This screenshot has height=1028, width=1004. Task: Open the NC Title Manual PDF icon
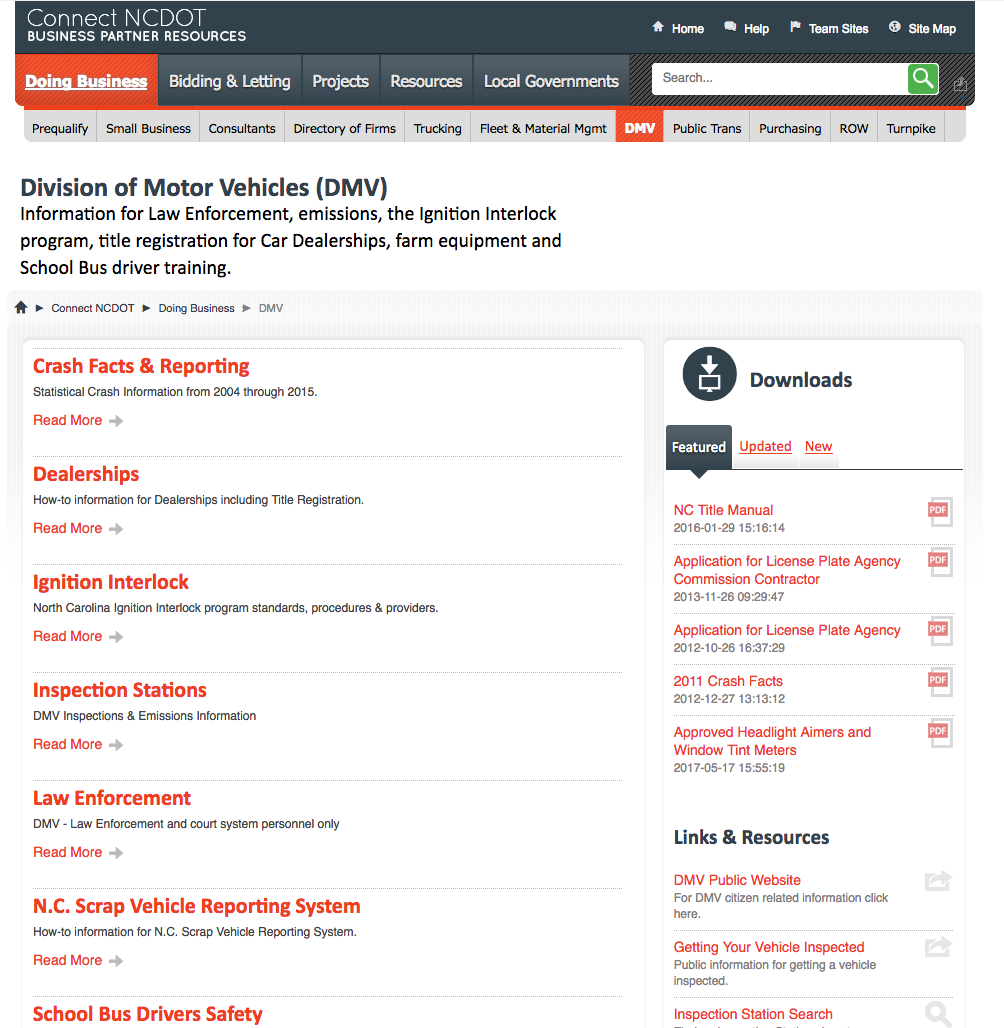click(939, 511)
